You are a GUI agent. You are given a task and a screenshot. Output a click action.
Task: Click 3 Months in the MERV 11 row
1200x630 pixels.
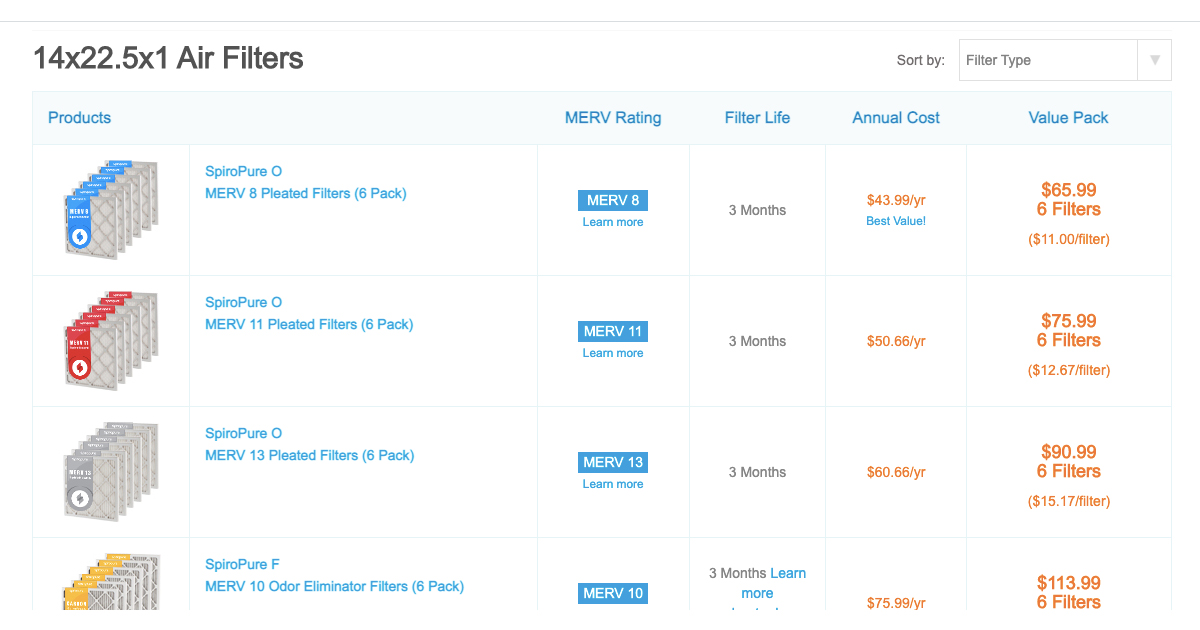(757, 341)
